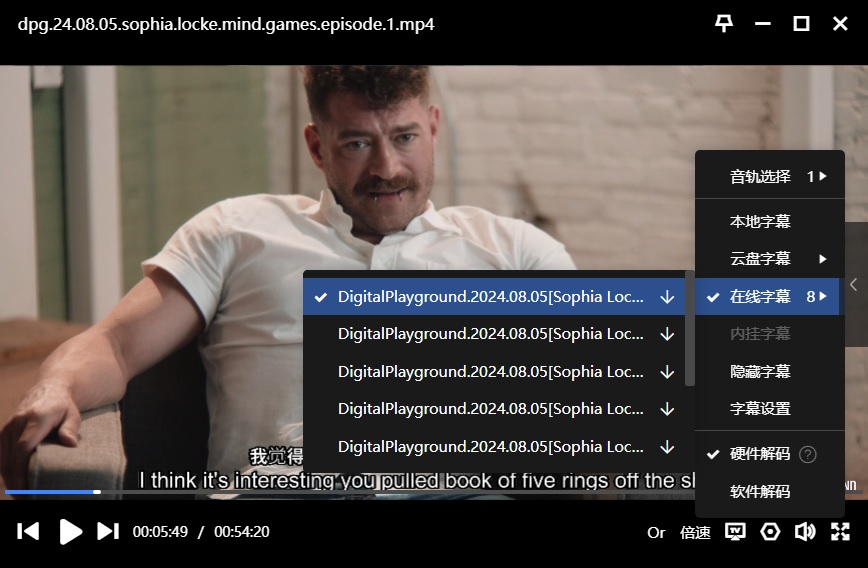Mute audio with the speaker icon
Screen dimensions: 868x568
[x=804, y=532]
